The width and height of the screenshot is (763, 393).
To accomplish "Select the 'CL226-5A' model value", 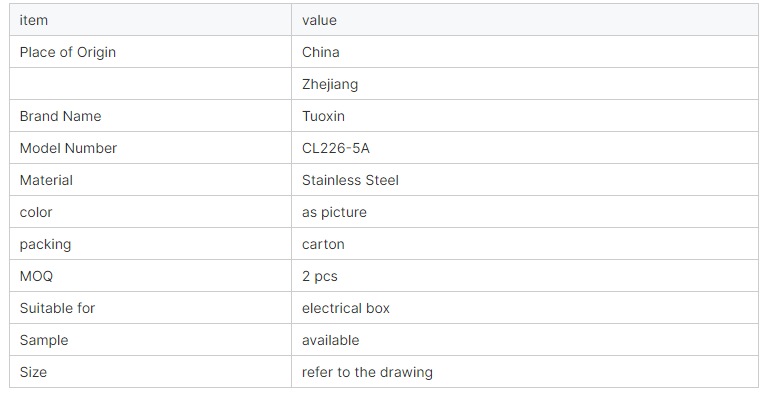I will pos(336,148).
